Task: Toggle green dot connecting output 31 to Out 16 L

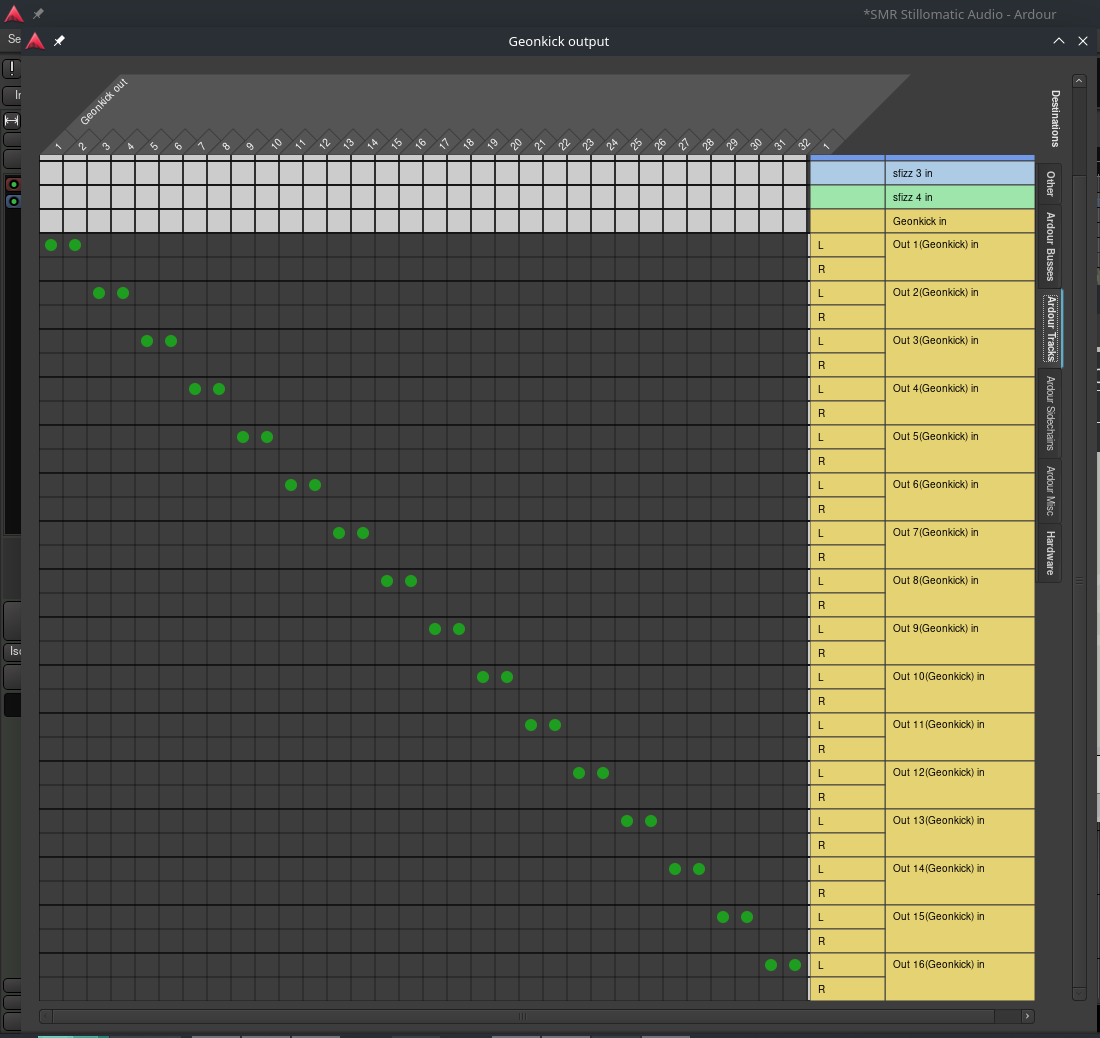Action: click(771, 965)
